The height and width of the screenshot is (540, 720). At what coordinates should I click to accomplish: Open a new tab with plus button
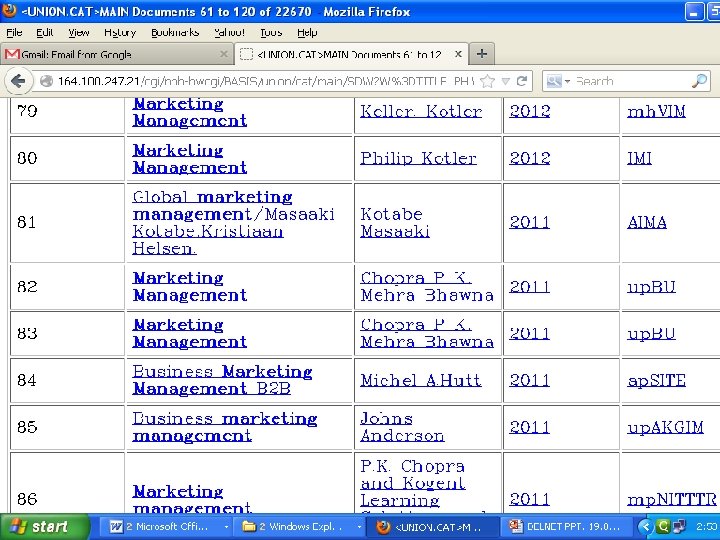(x=482, y=54)
